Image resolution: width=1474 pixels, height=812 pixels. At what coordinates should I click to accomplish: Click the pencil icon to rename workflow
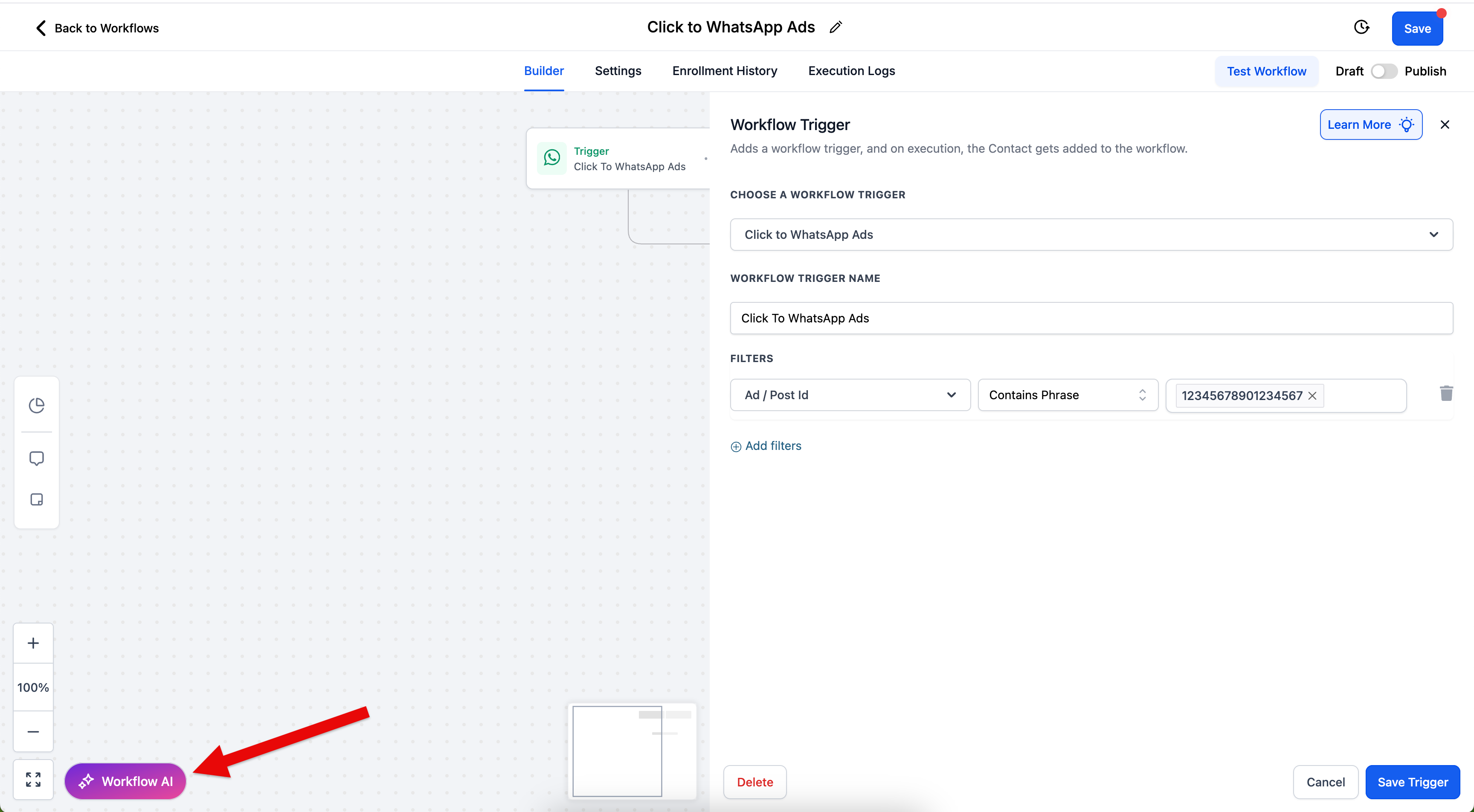click(x=836, y=27)
